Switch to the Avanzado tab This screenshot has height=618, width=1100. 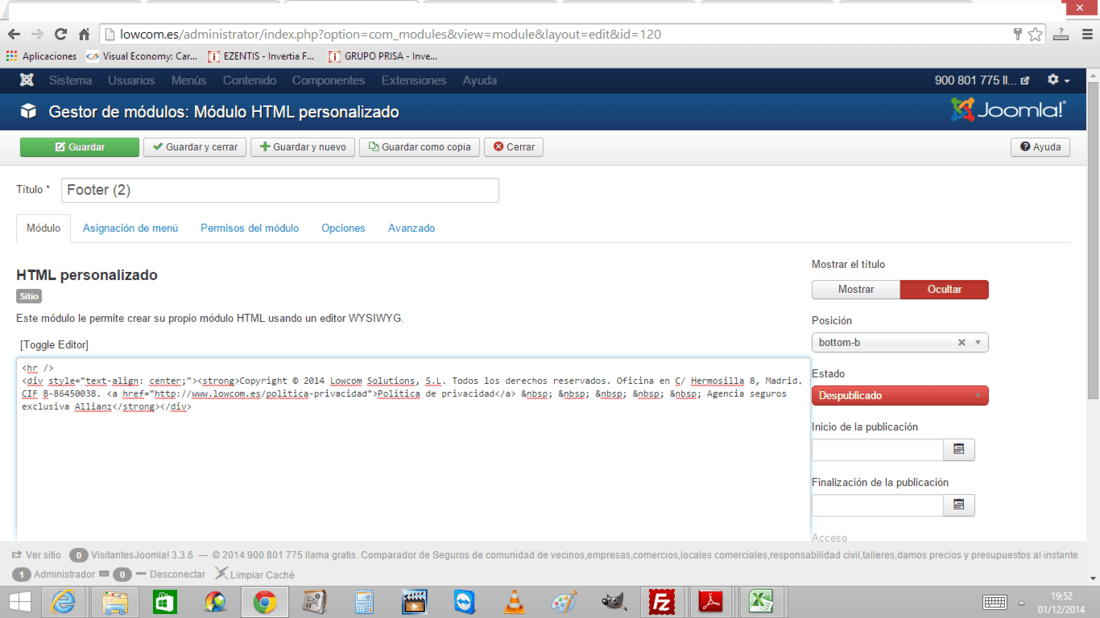[411, 228]
